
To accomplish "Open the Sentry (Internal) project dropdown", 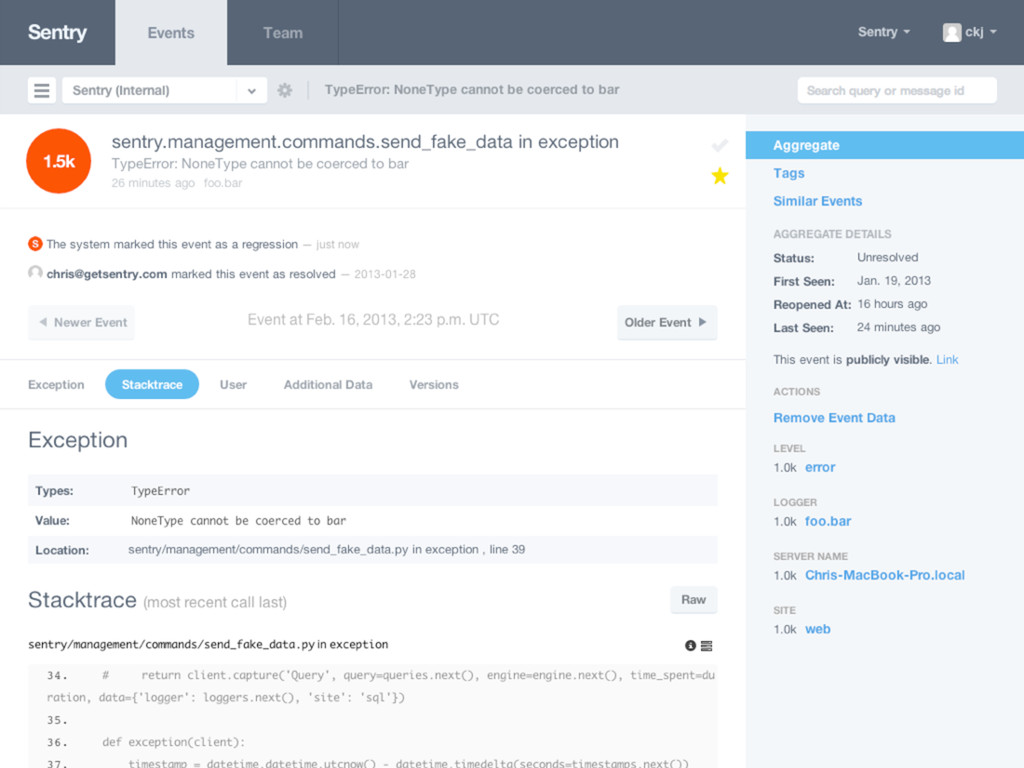I will (x=165, y=90).
